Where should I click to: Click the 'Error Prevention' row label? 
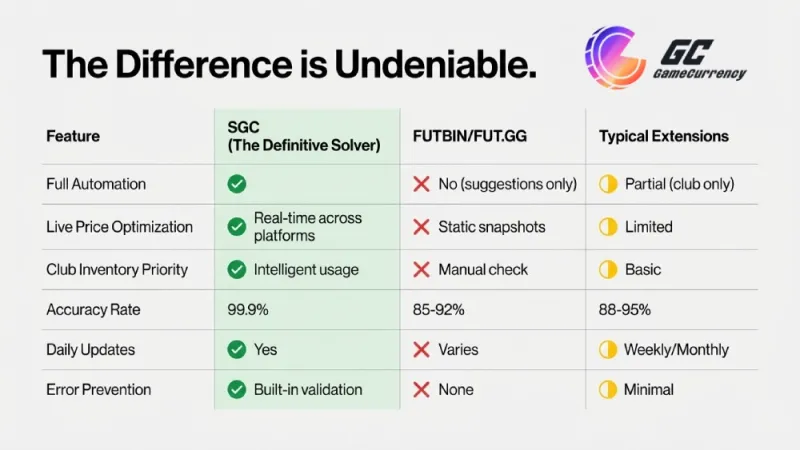(x=98, y=389)
